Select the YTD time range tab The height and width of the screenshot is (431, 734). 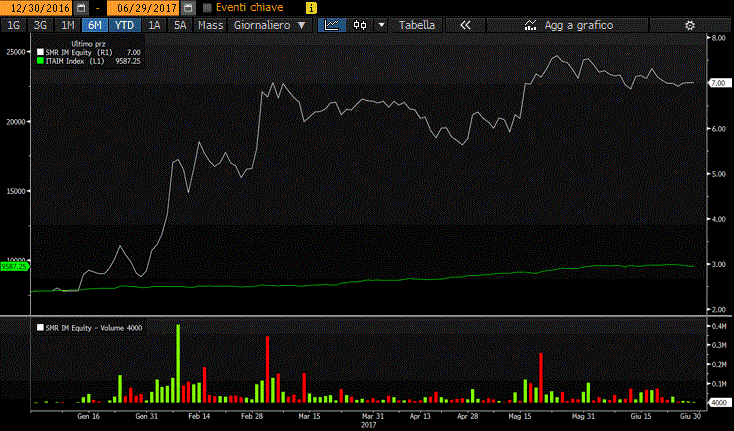(124, 24)
